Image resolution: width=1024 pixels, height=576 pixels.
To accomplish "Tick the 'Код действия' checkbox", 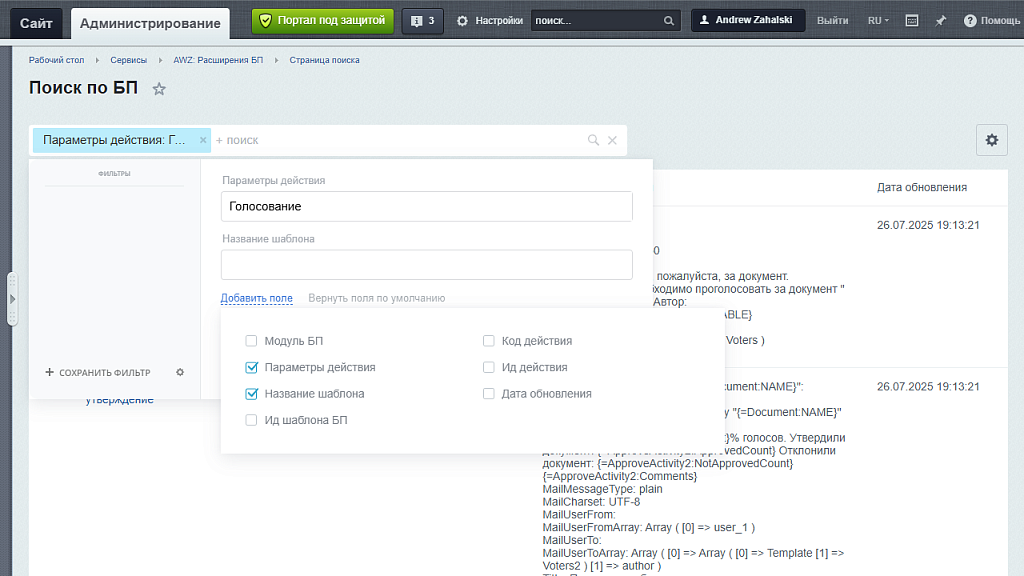I will (x=489, y=341).
